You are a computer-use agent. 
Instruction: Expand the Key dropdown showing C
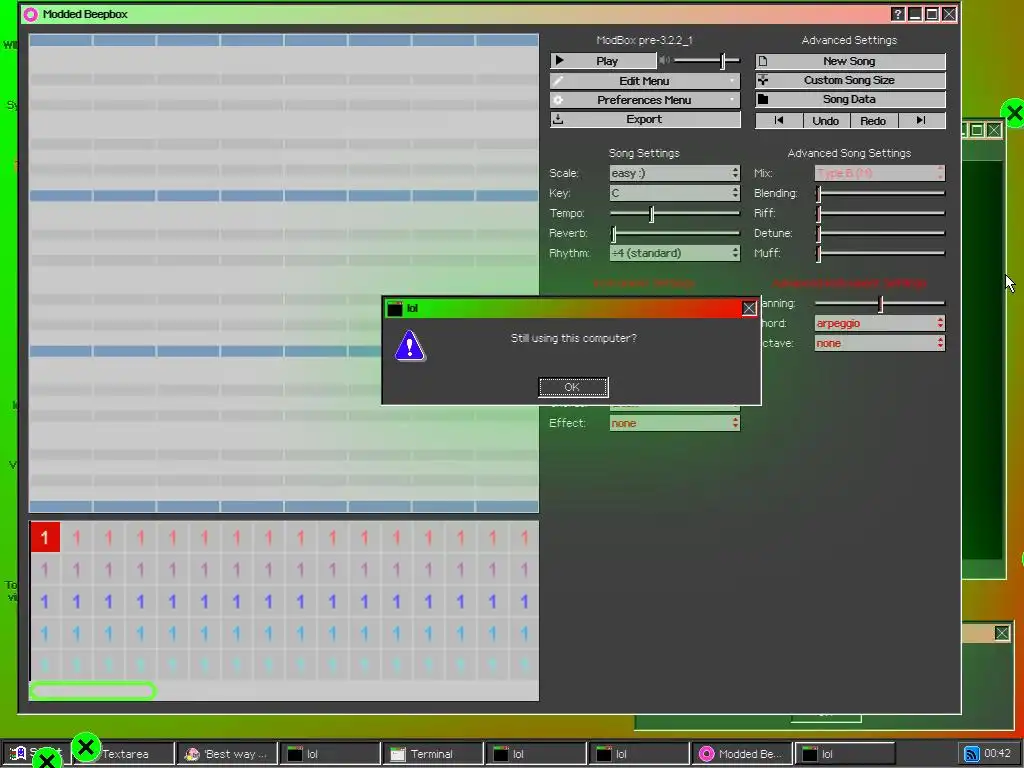(675, 193)
